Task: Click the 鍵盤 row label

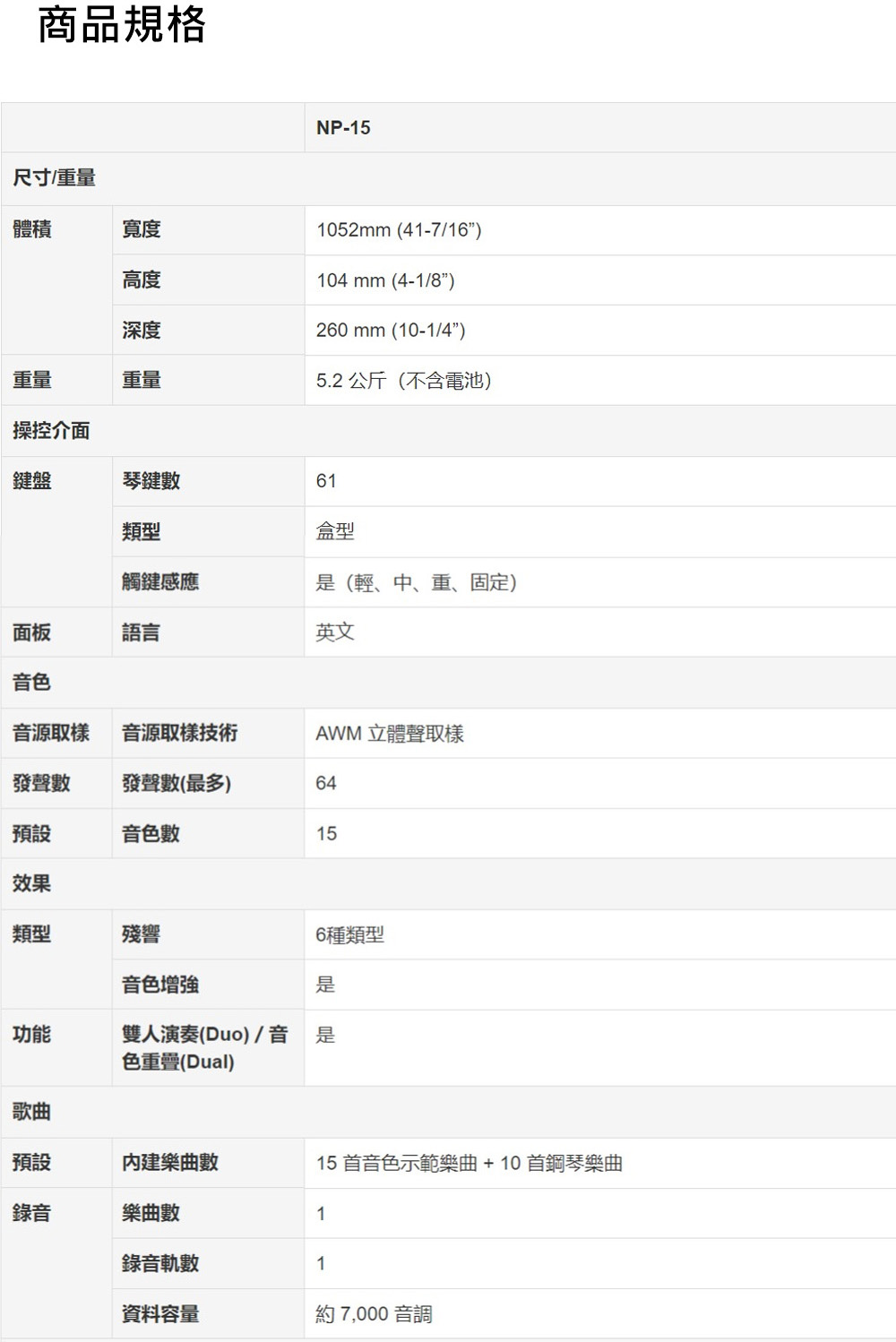Action: (32, 481)
